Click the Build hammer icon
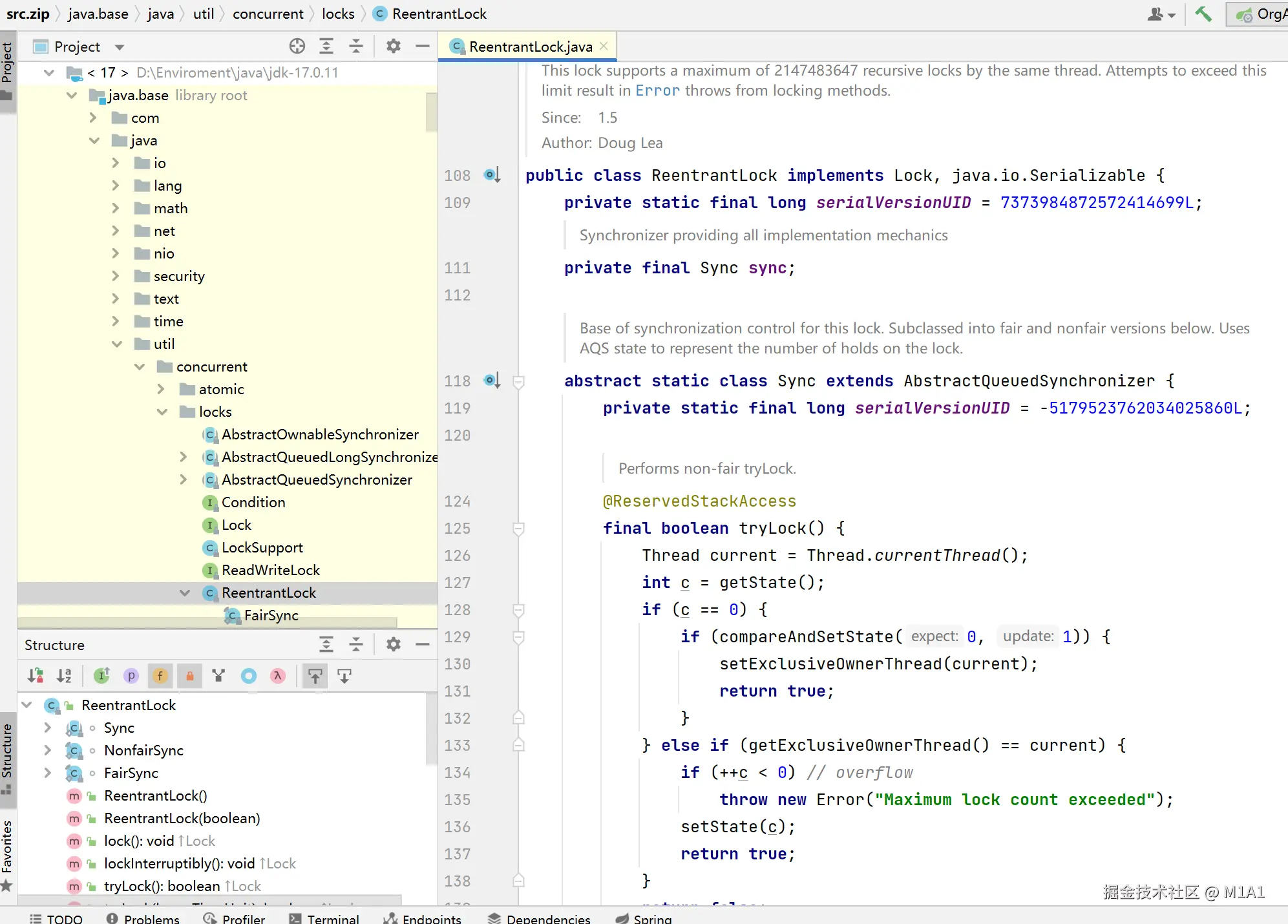The width and height of the screenshot is (1288, 924). (x=1203, y=14)
